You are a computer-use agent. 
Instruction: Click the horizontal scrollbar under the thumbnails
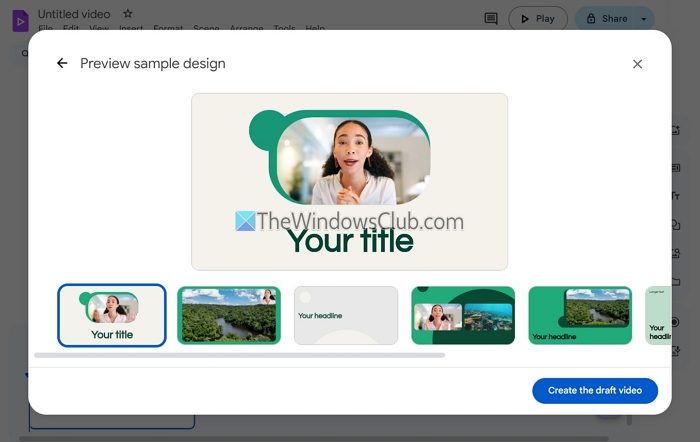[x=240, y=355]
